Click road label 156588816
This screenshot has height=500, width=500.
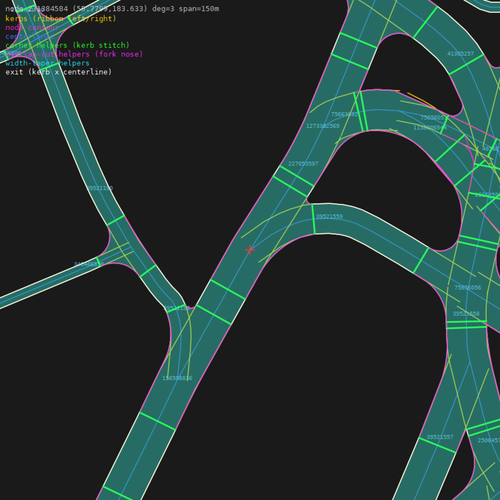pyautogui.click(x=177, y=378)
